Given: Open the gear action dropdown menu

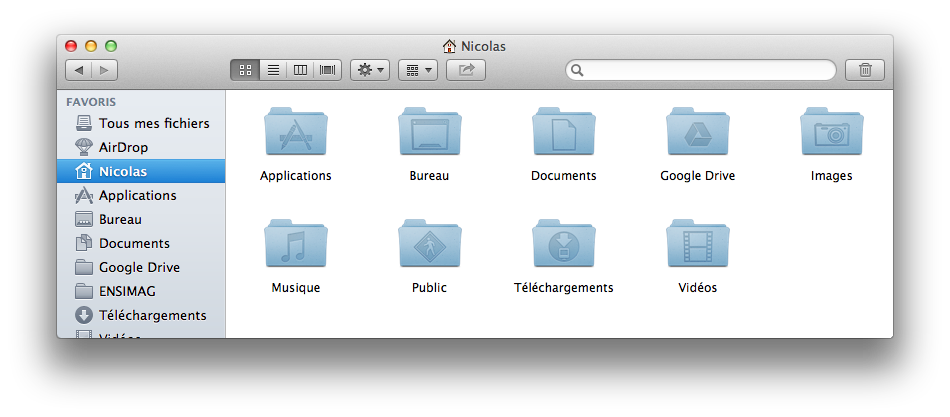Looking at the screenshot, I should pyautogui.click(x=370, y=70).
